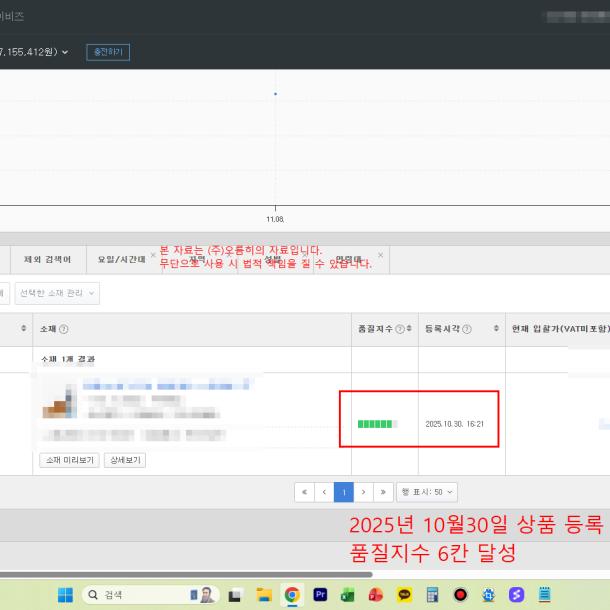
Task: Click the green 품질지수 quality bar
Action: pyautogui.click(x=375, y=424)
